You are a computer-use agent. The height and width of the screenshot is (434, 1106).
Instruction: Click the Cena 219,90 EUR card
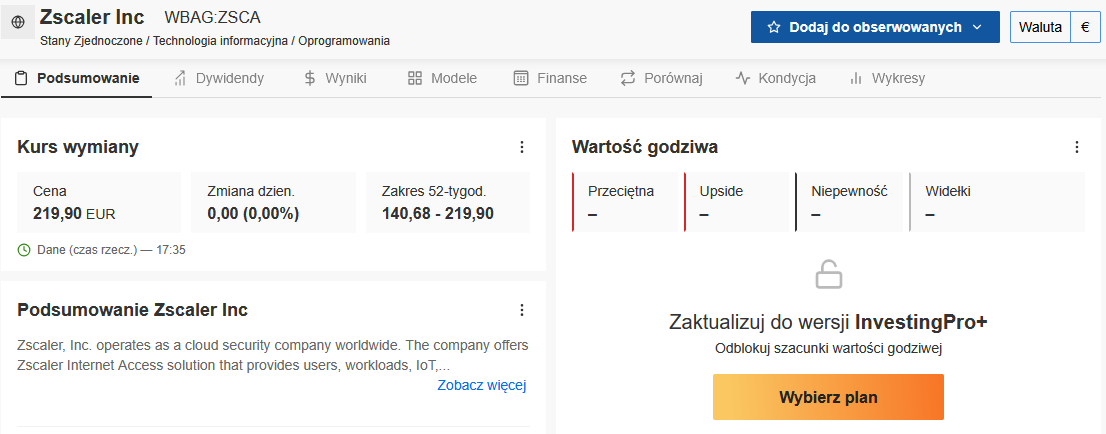click(99, 203)
